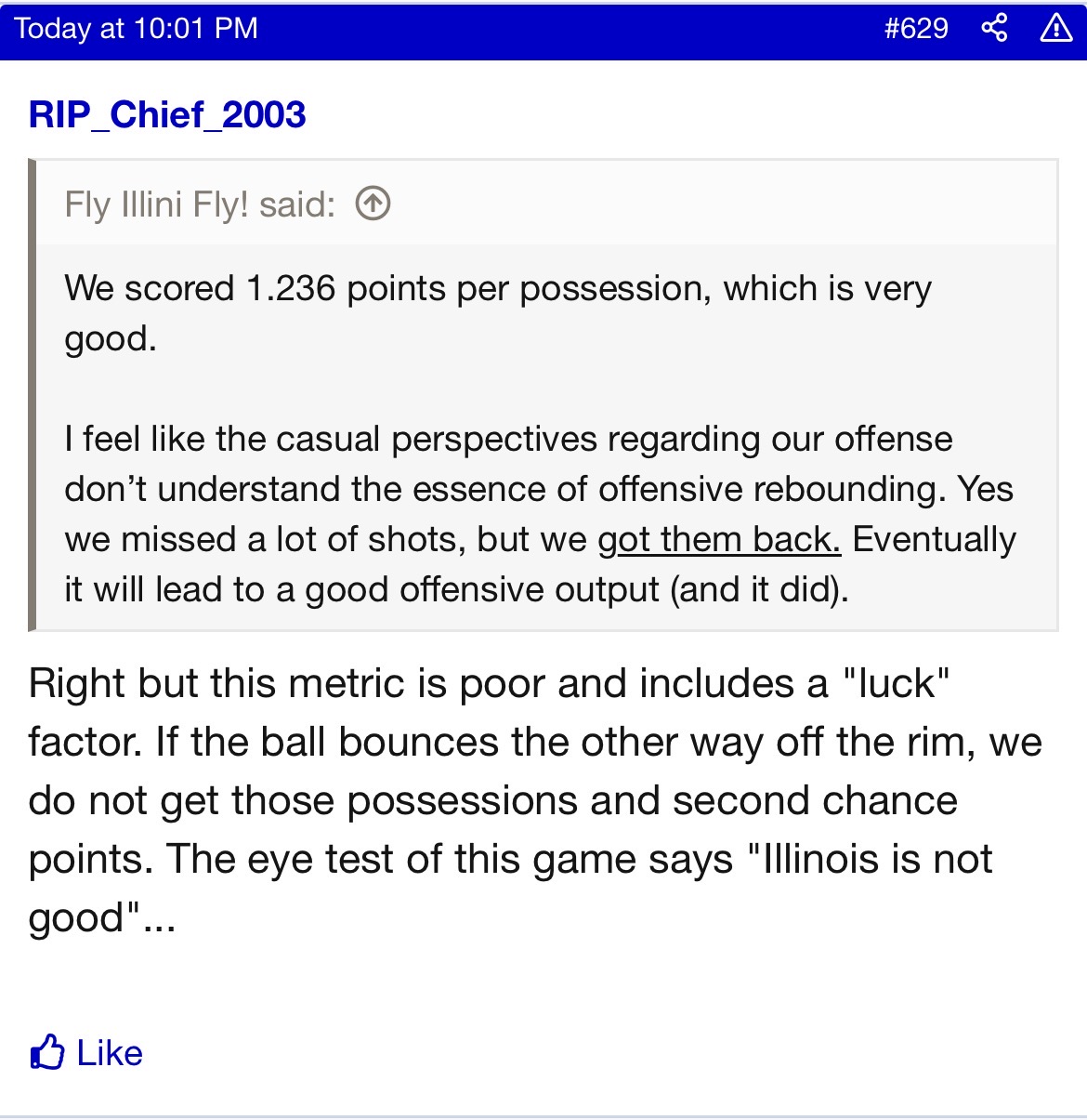Click the "Fly Illini Fly! said:" quote header
Image resolution: width=1087 pixels, height=1120 pixels.
pyautogui.click(x=200, y=204)
